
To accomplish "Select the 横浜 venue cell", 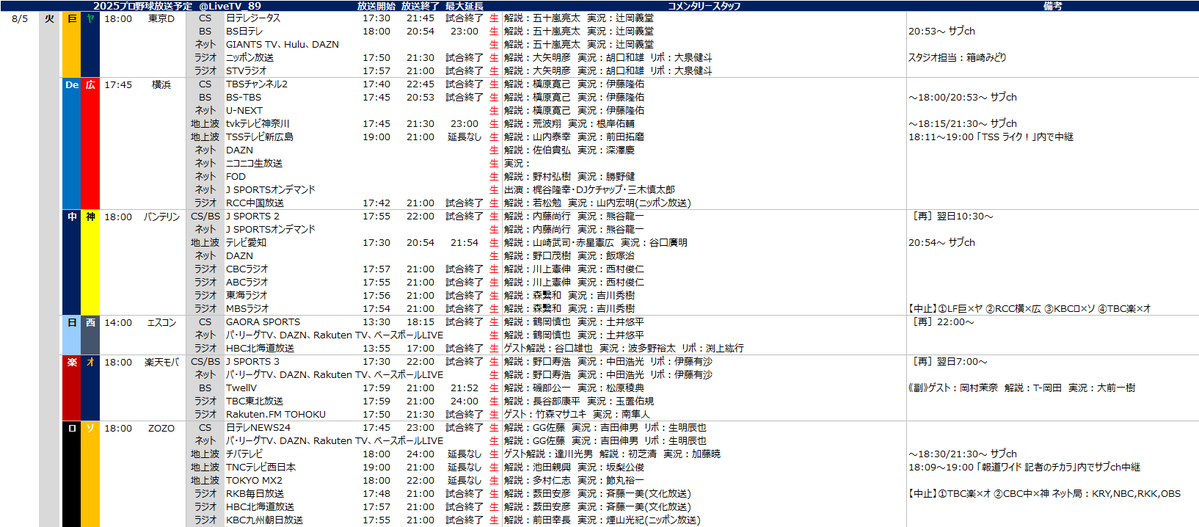I will pyautogui.click(x=162, y=84).
